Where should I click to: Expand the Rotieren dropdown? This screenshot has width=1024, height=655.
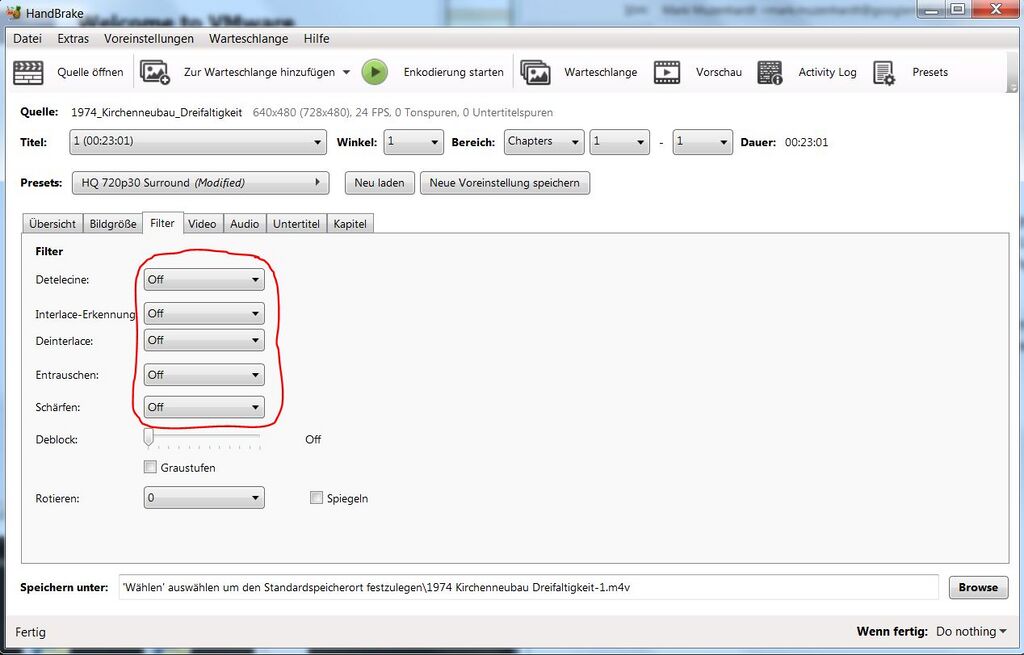(204, 498)
